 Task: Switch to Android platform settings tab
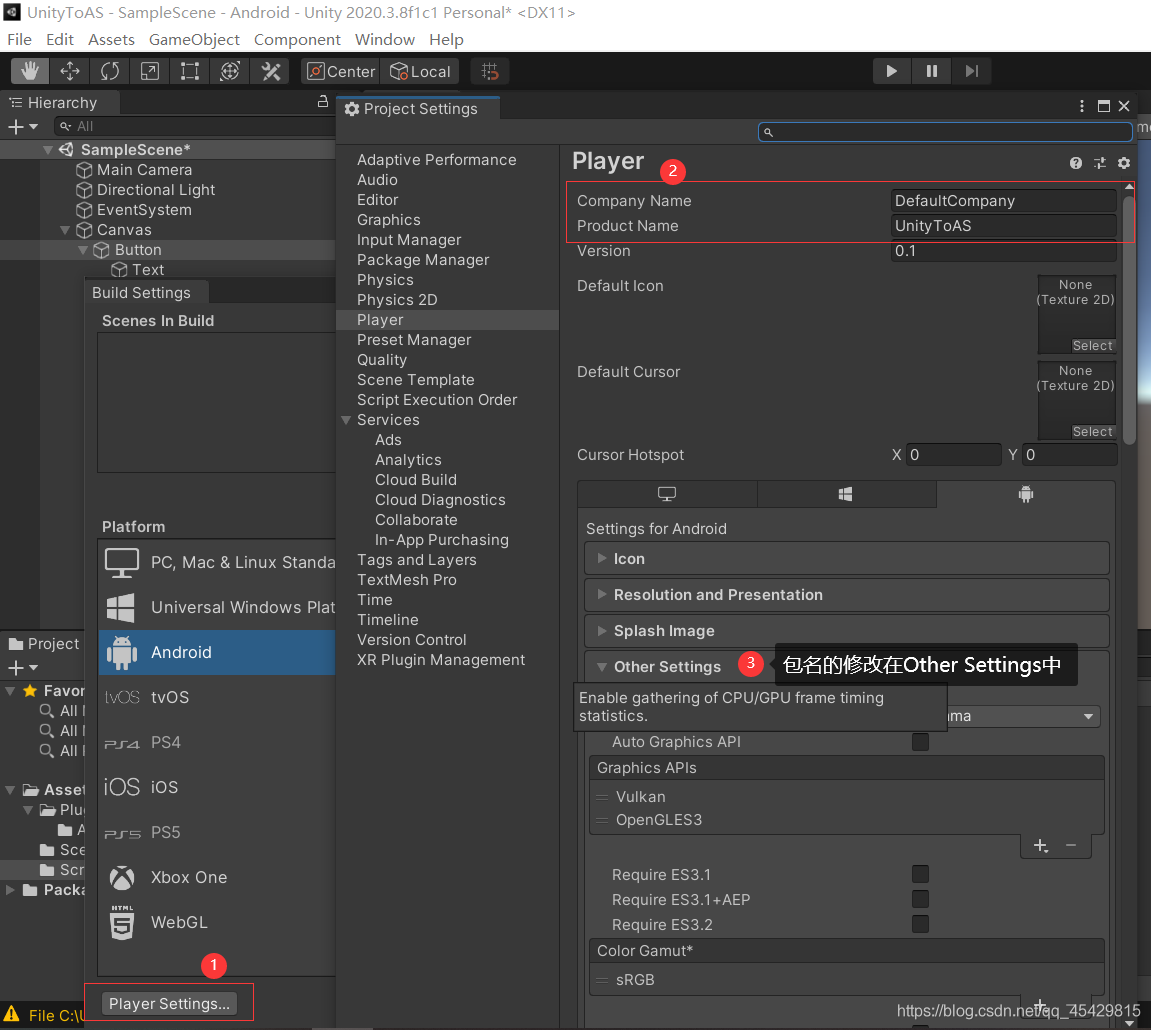click(x=1025, y=494)
